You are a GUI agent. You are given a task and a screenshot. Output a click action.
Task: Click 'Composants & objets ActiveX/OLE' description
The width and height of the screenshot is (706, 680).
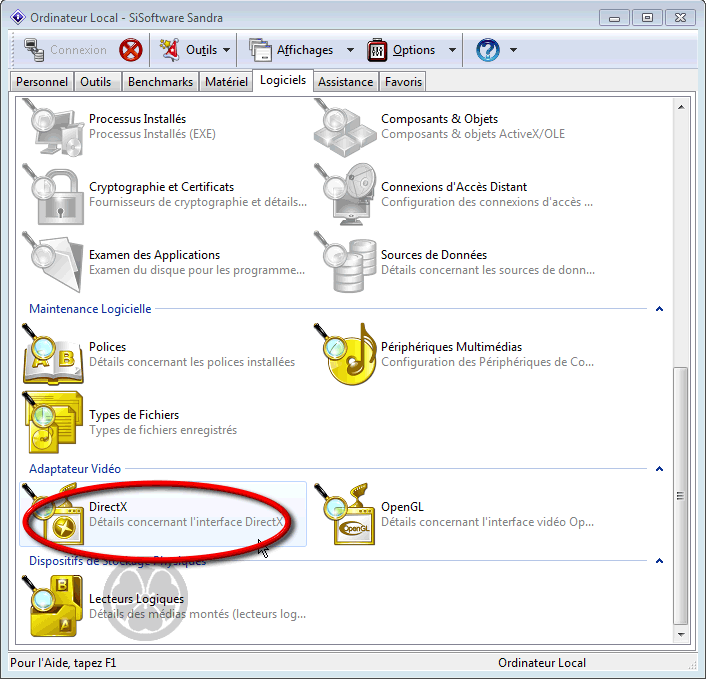tap(473, 134)
